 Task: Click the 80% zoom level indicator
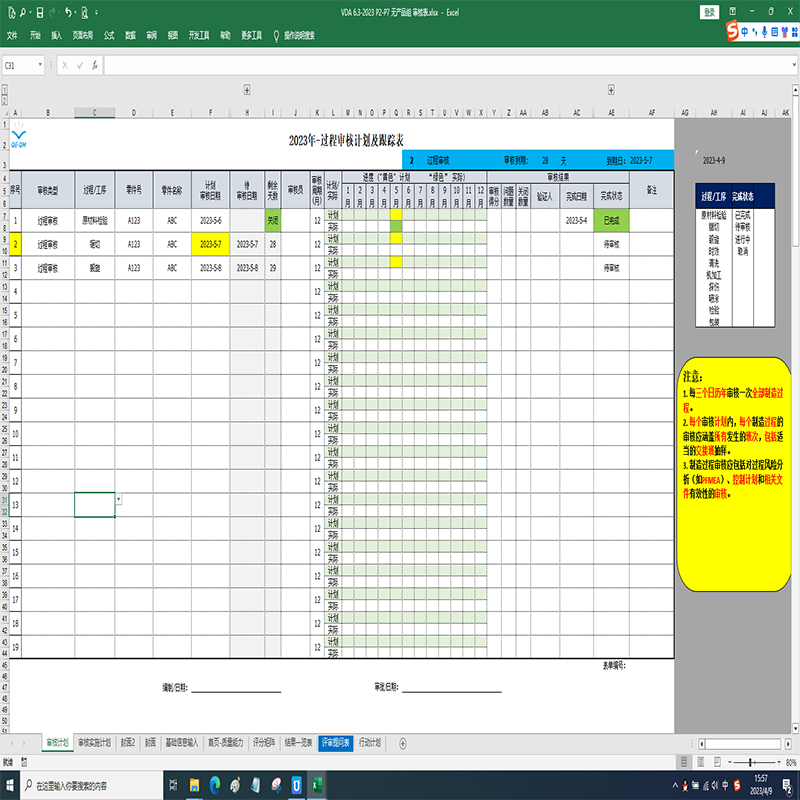791,762
